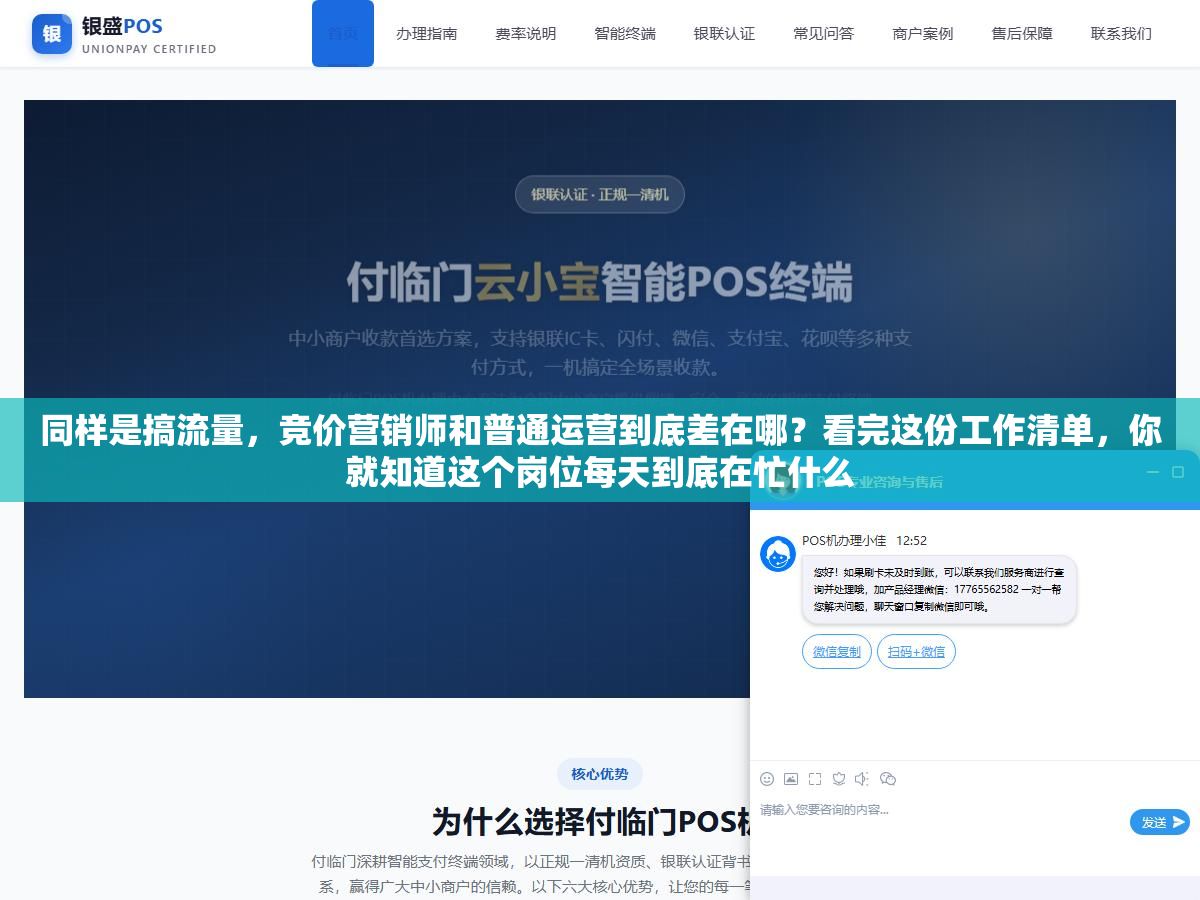Click the 银盛POS logo icon

click(x=52, y=34)
